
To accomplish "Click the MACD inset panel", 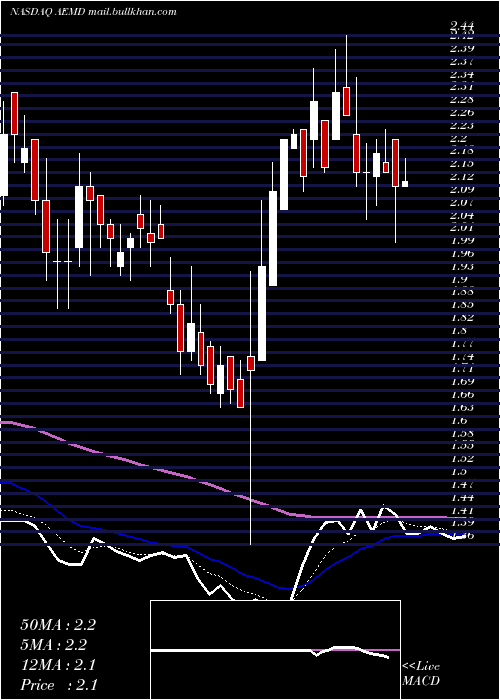I will point(275,650).
